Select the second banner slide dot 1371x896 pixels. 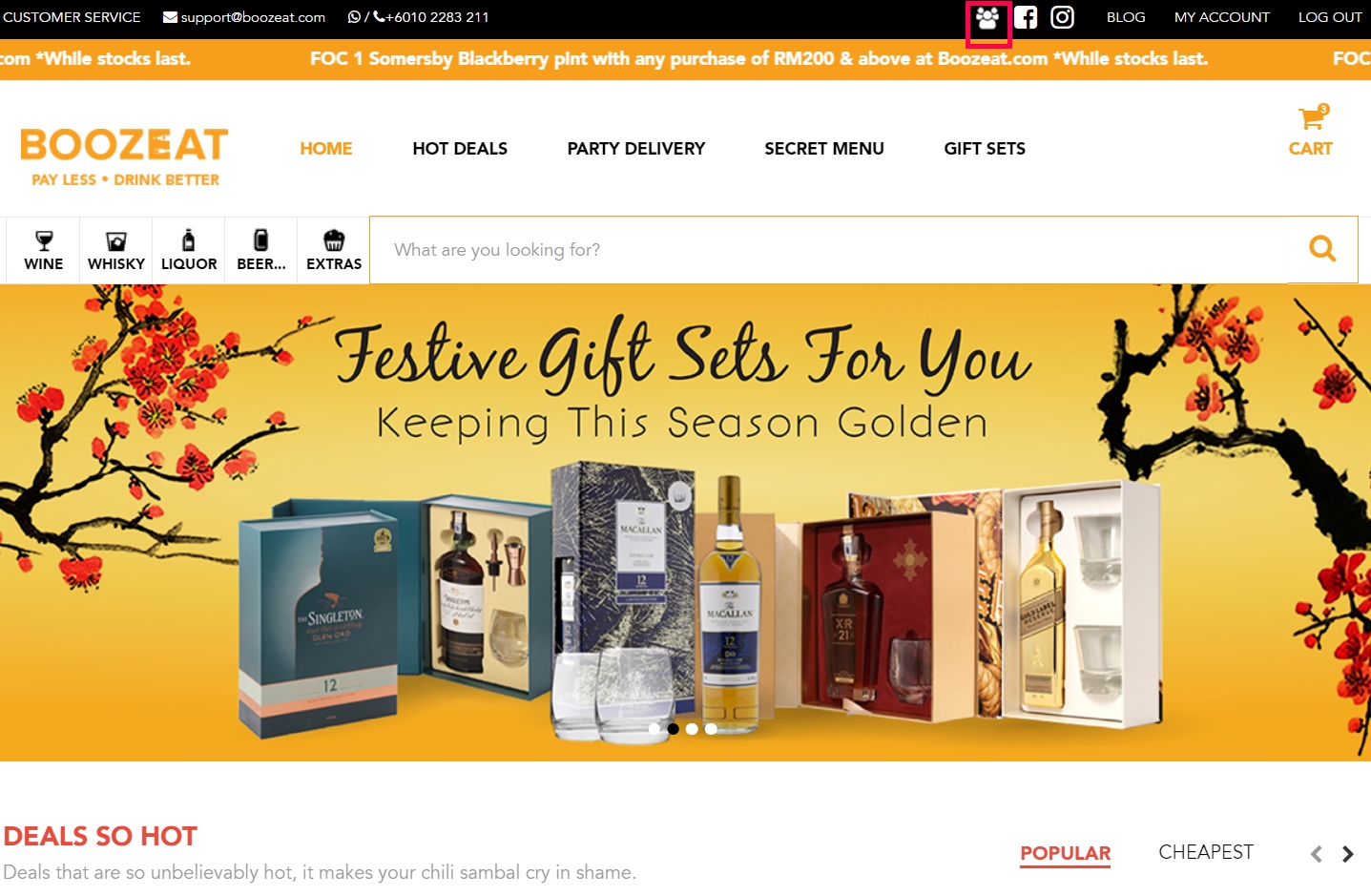674,729
